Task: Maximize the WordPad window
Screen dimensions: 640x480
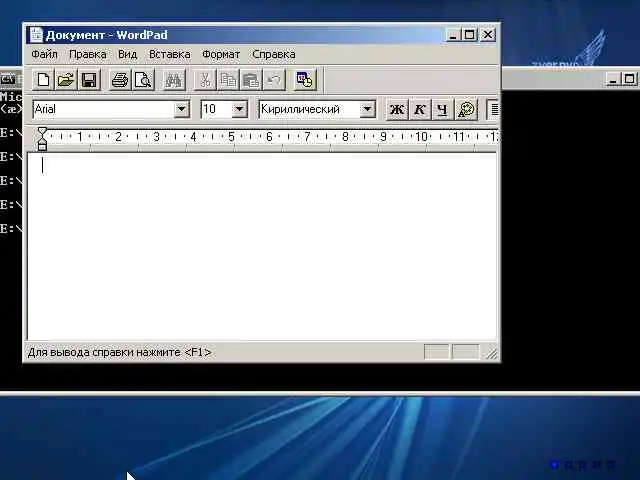Action: [x=469, y=35]
